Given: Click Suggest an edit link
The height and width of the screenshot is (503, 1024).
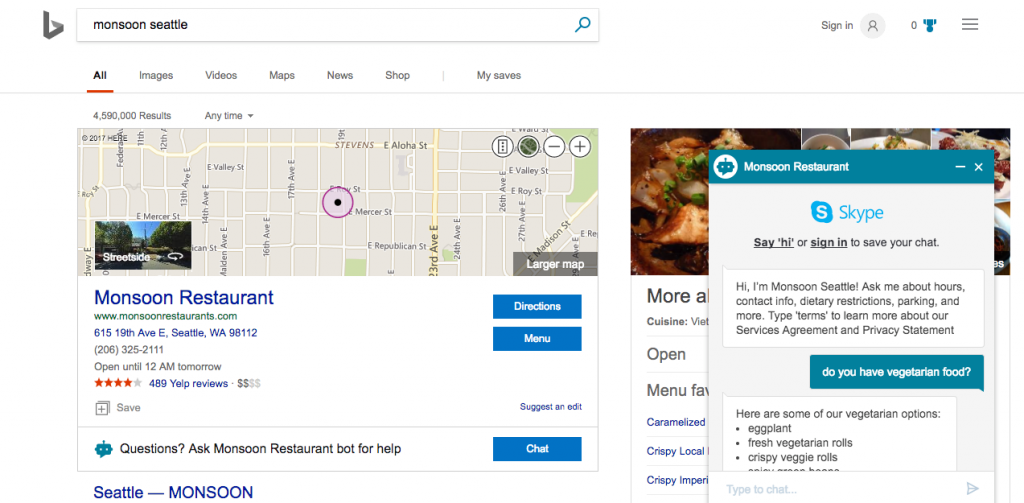Looking at the screenshot, I should pyautogui.click(x=551, y=406).
